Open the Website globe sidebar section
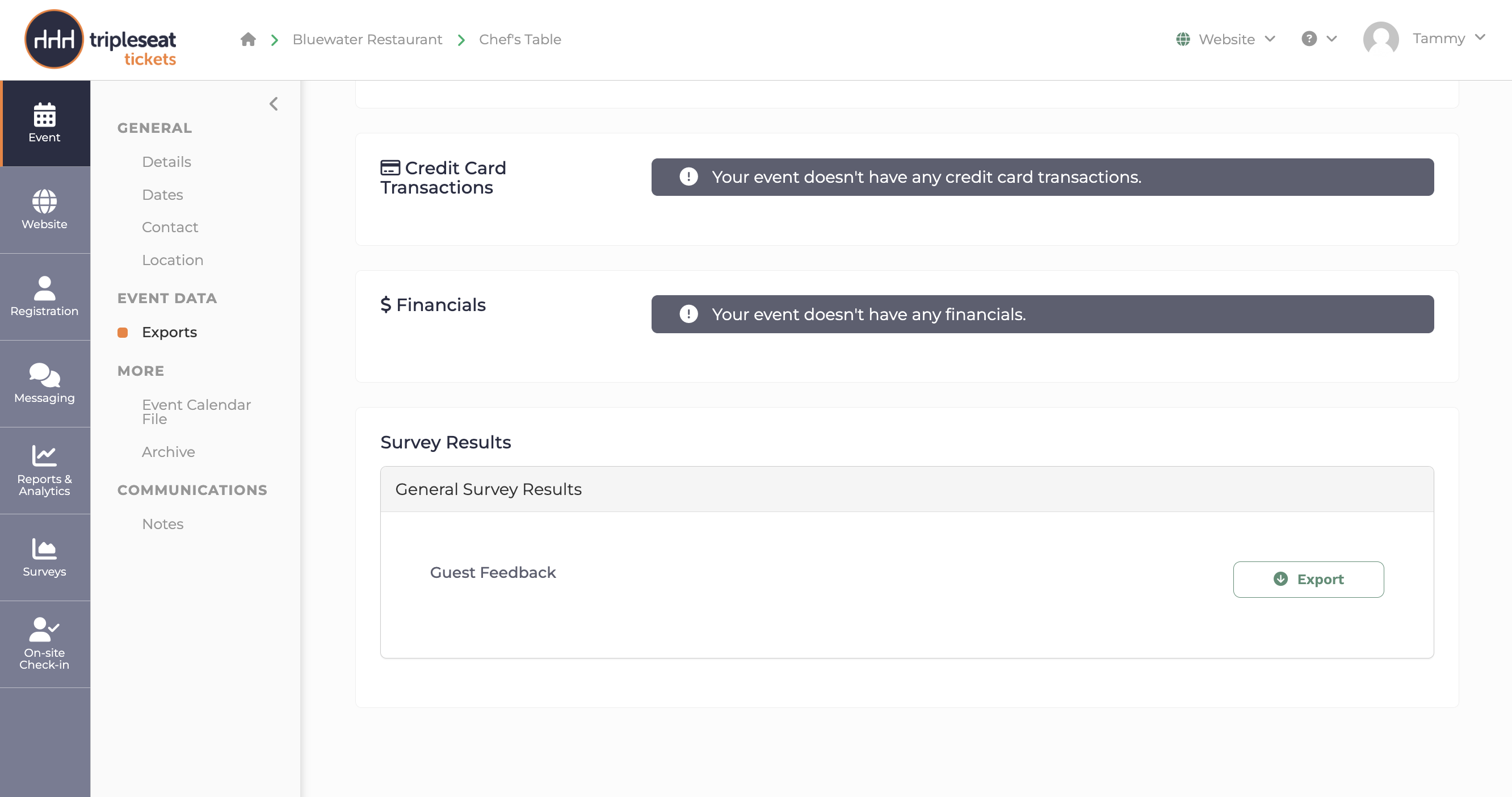The width and height of the screenshot is (1512, 797). click(45, 210)
